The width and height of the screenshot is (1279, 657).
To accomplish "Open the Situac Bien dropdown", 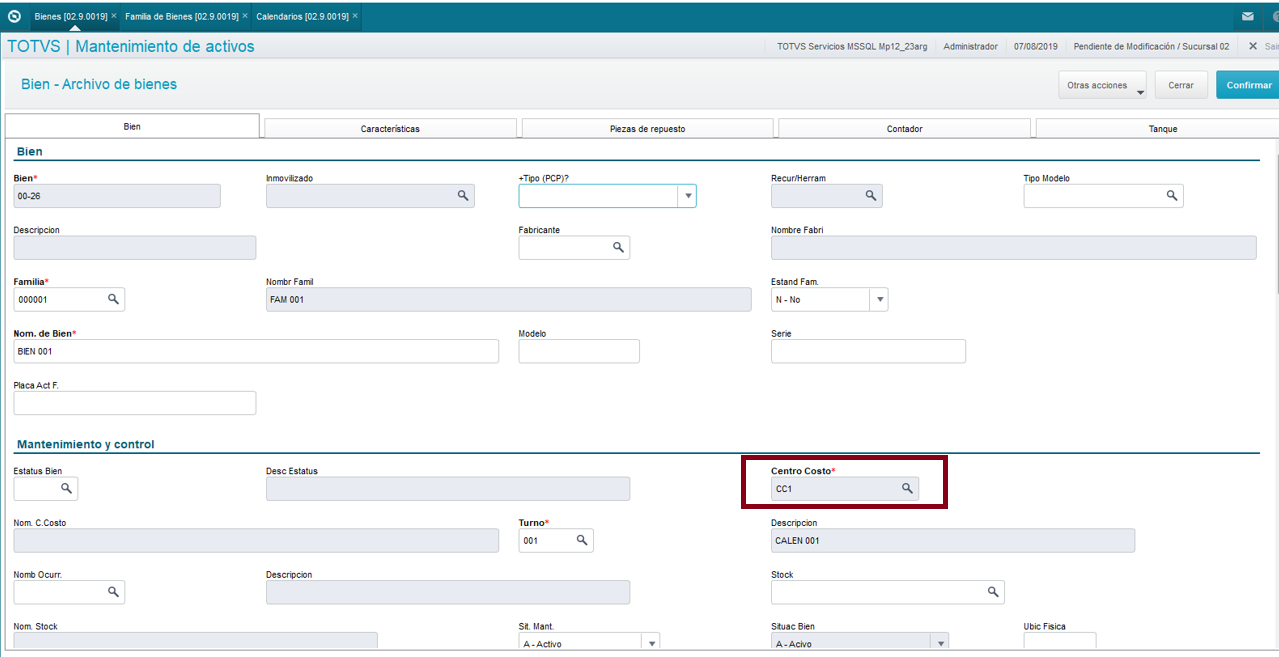I will pyautogui.click(x=939, y=644).
